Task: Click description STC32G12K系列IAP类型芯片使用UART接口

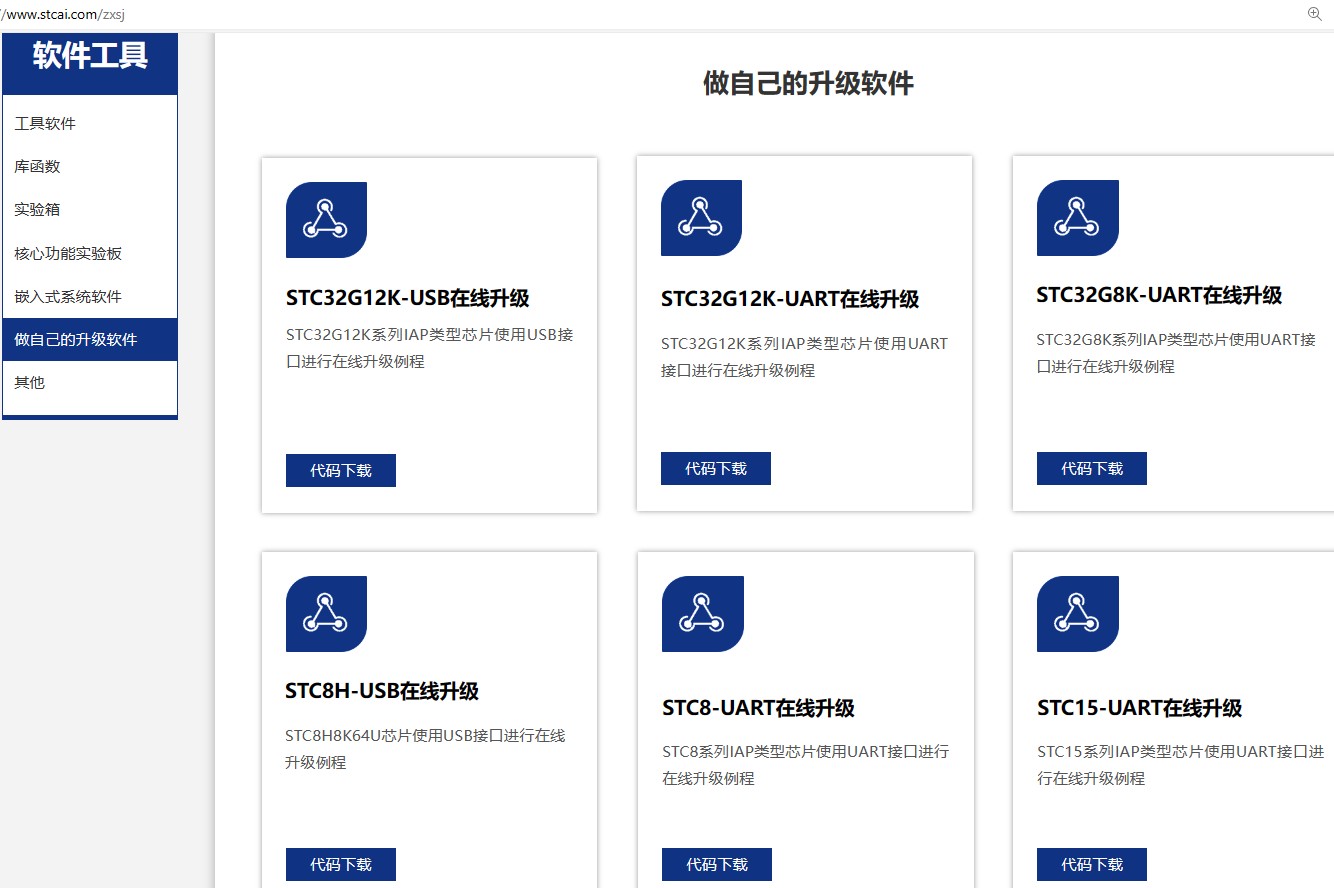Action: (804, 357)
